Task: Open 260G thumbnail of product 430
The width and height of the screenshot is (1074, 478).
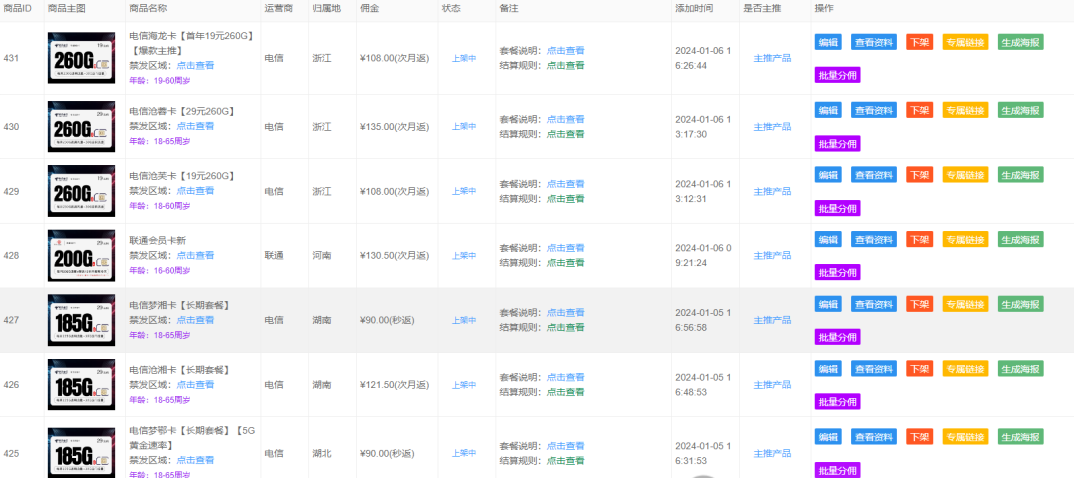Action: 82,127
